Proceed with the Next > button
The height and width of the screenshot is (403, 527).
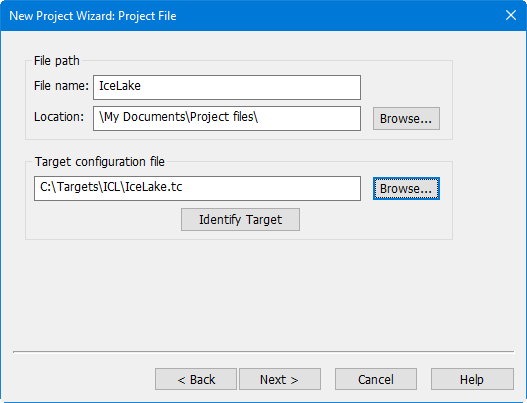[280, 379]
